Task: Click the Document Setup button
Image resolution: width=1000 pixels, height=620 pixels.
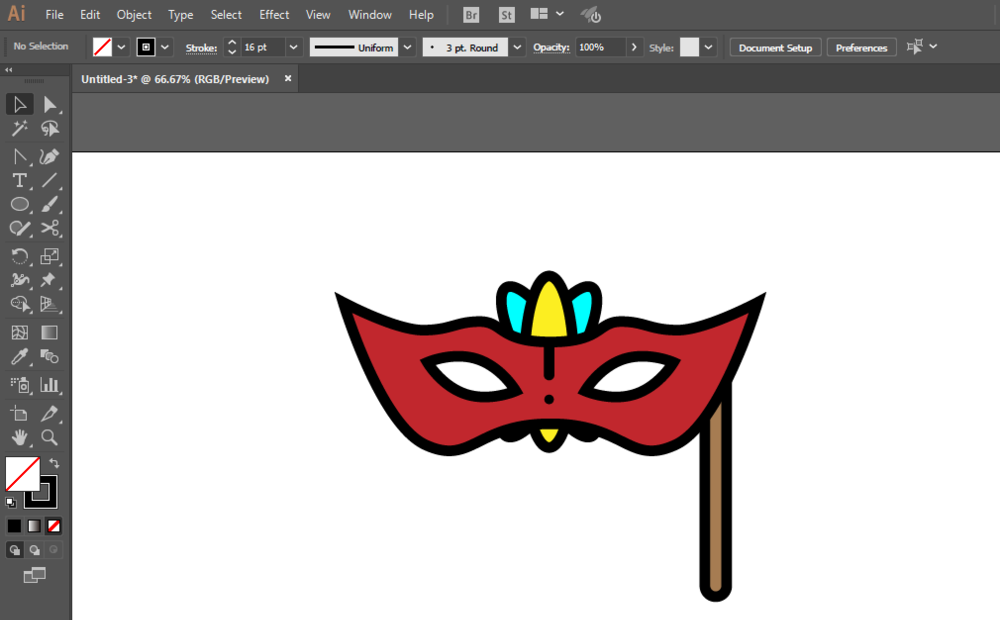Action: coord(775,48)
